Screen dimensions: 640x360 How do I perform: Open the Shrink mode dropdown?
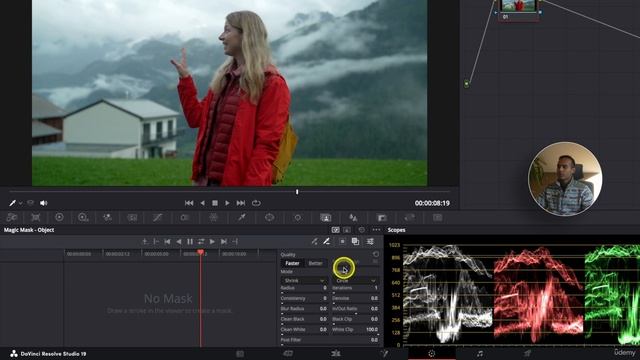point(304,281)
